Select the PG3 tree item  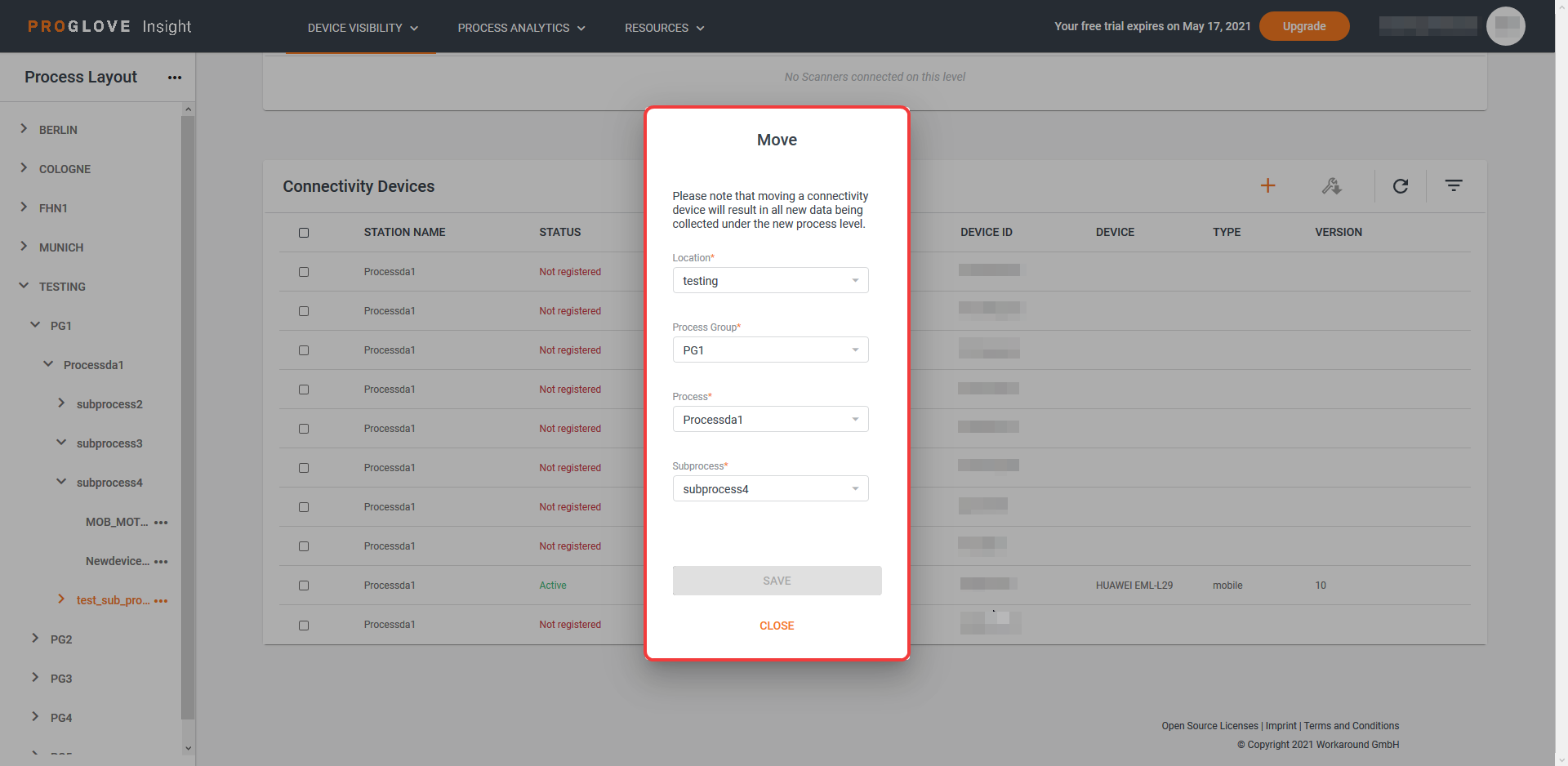pyautogui.click(x=61, y=679)
